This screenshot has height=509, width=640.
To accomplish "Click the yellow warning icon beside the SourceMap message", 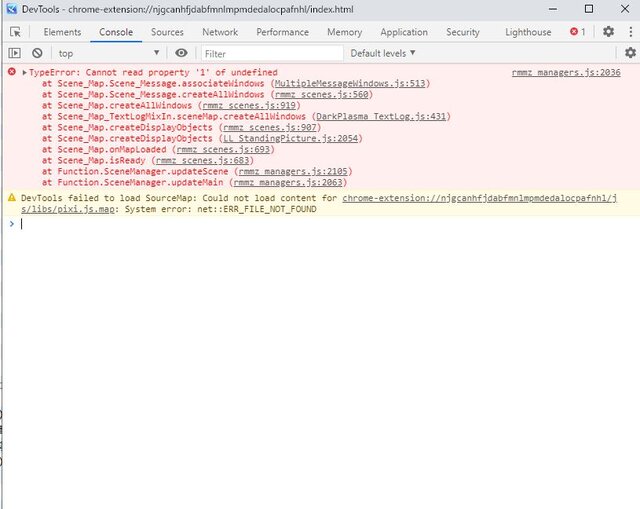I will click(12, 198).
